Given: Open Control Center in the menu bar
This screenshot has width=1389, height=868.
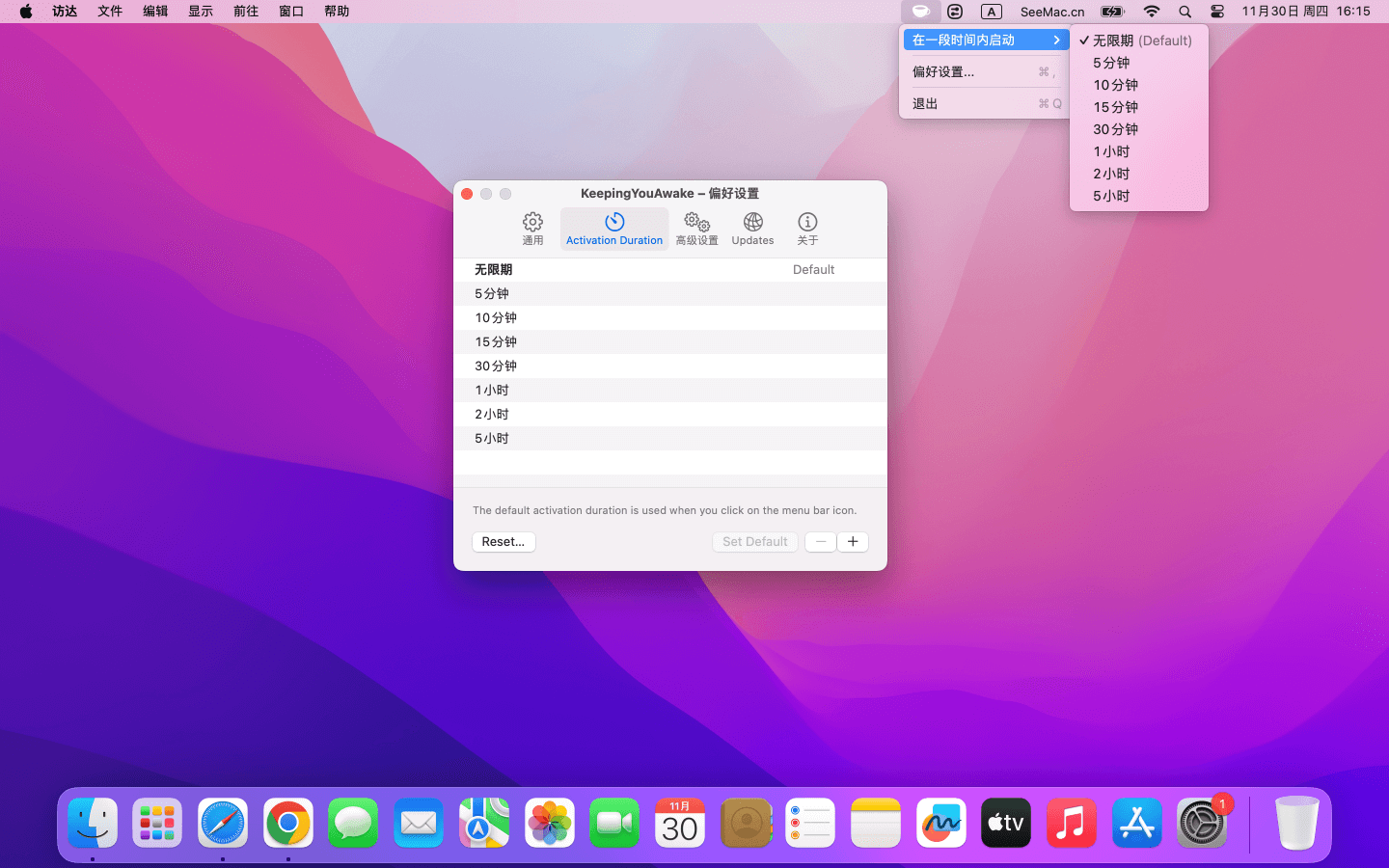Looking at the screenshot, I should click(1217, 12).
